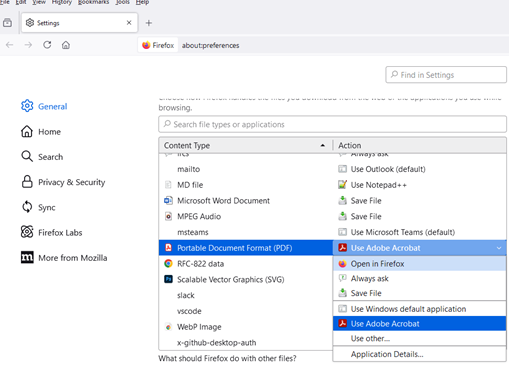Select the slack content type row
Viewport: 509px width, 368px height.
246,295
